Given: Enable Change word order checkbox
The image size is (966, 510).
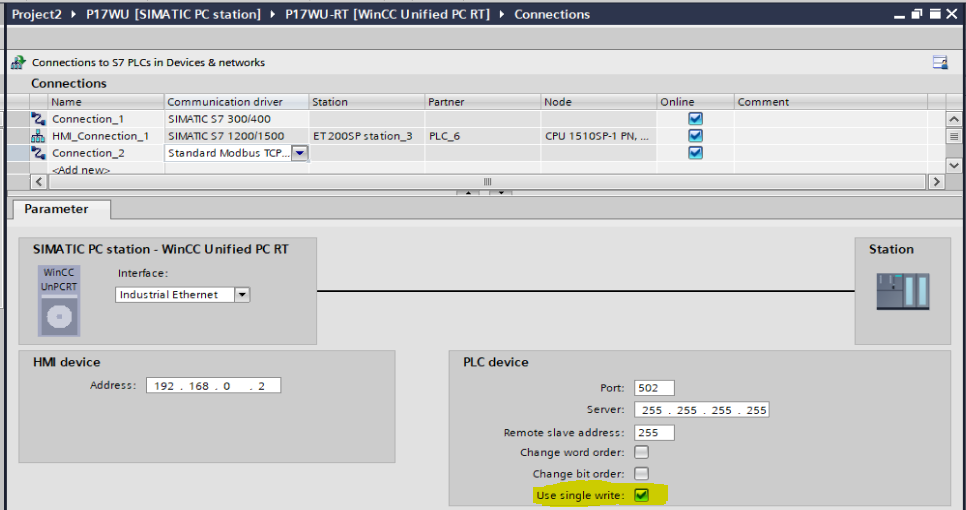Looking at the screenshot, I should 641,452.
